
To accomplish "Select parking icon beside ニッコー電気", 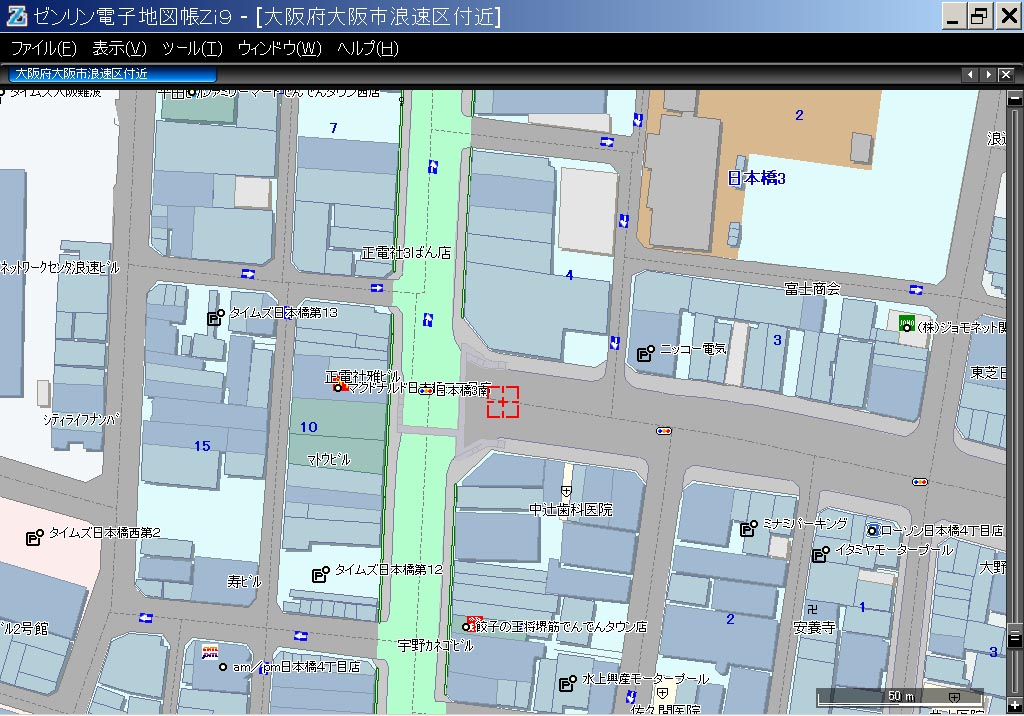I will 645,353.
